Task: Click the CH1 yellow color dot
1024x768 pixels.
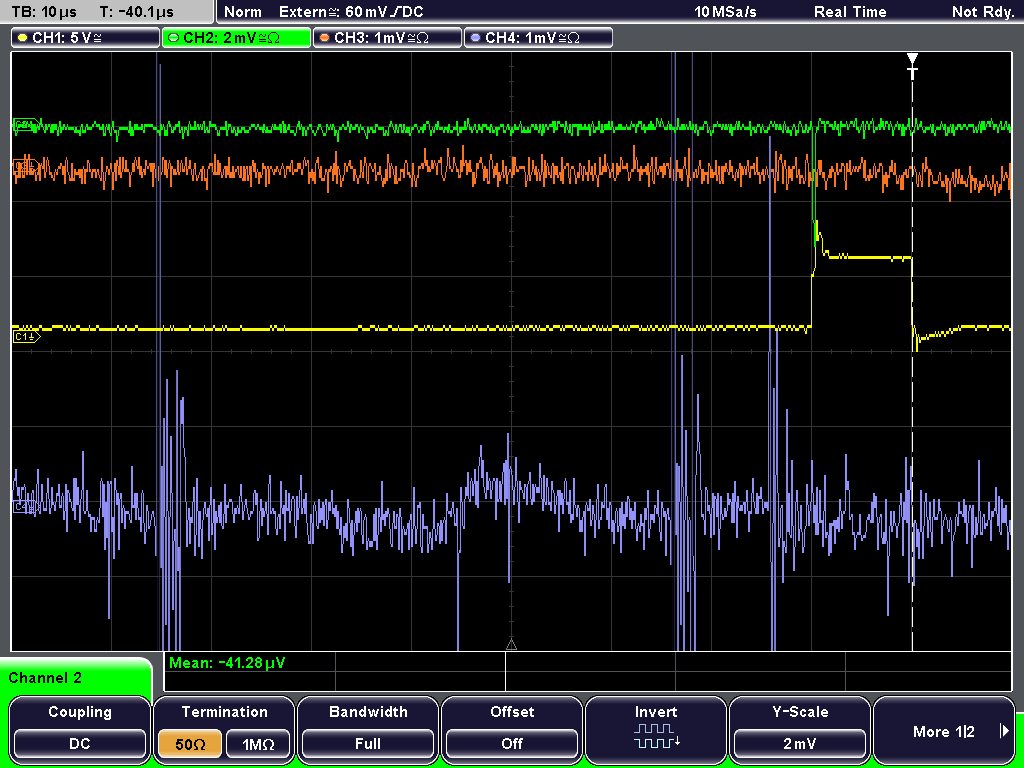Action: [23, 38]
